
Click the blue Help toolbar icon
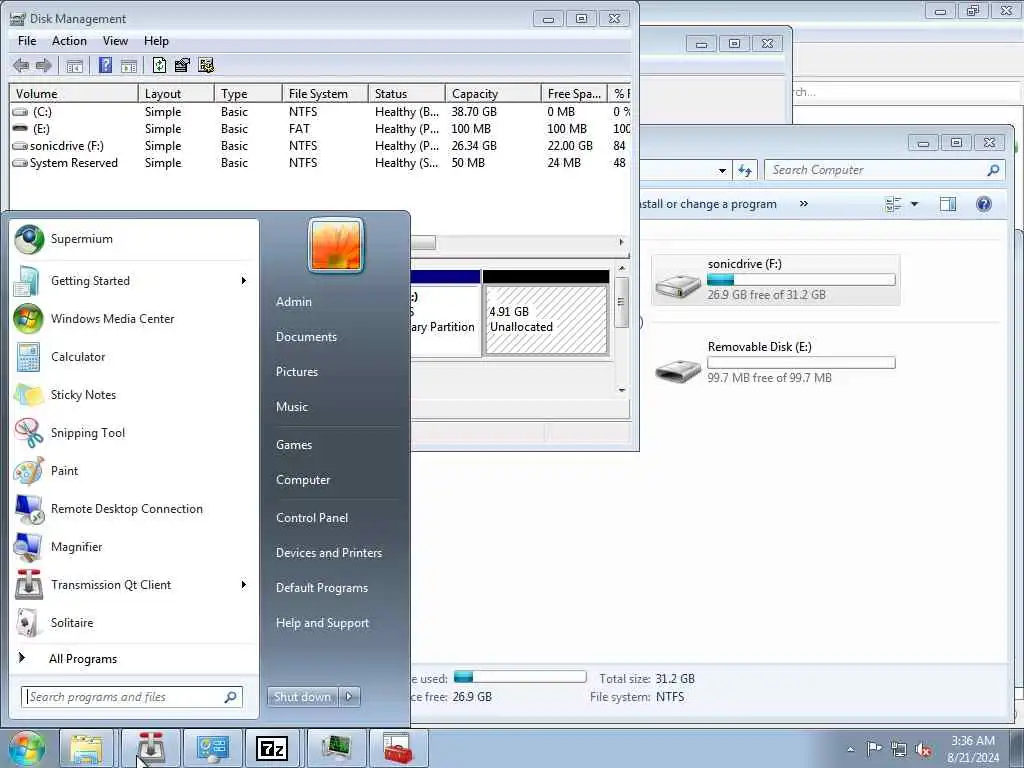105,65
